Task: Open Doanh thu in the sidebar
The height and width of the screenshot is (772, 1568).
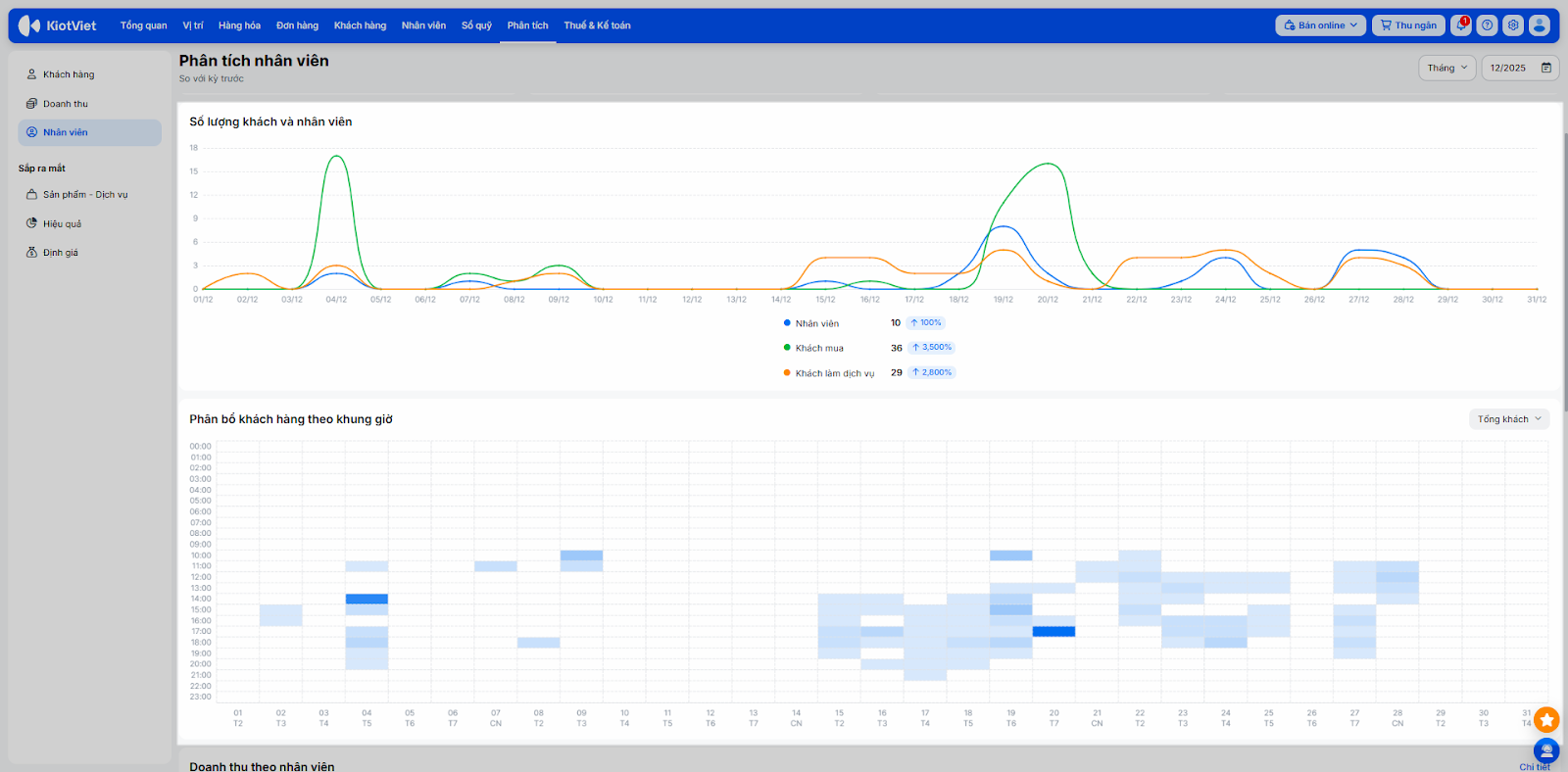Action: tap(66, 104)
